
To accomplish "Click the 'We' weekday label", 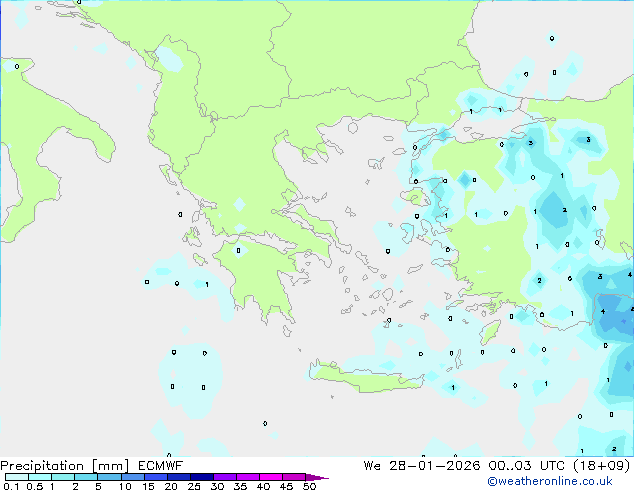I will coord(372,466).
